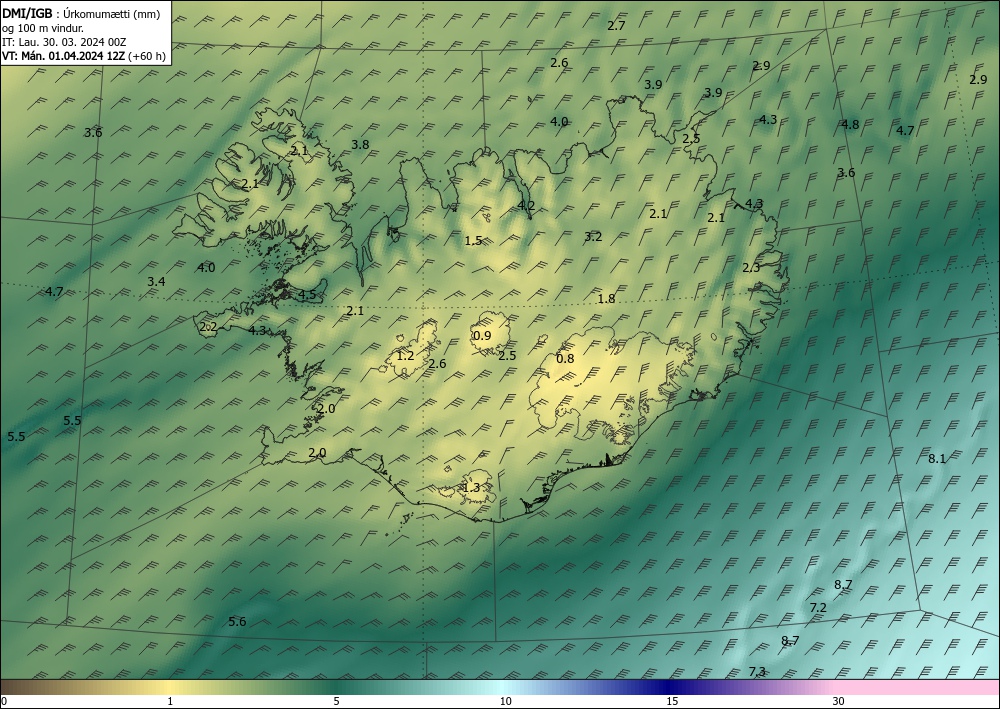1000x709 pixels.
Task: Click the glacier value 0.8
Action: click(x=565, y=359)
